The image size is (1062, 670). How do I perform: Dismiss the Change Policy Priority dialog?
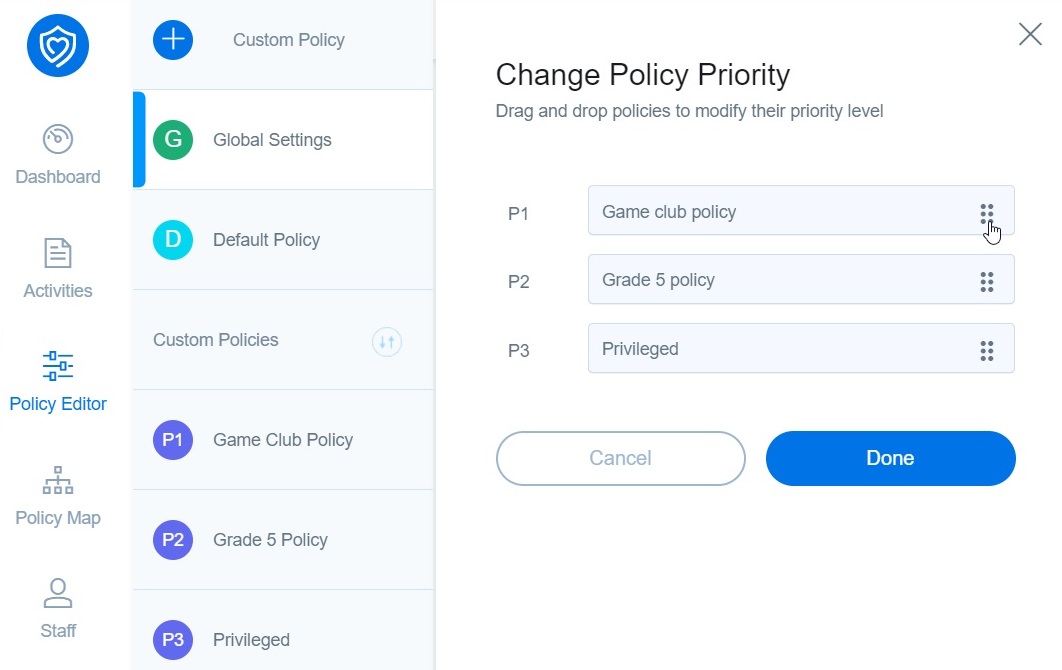[1030, 33]
